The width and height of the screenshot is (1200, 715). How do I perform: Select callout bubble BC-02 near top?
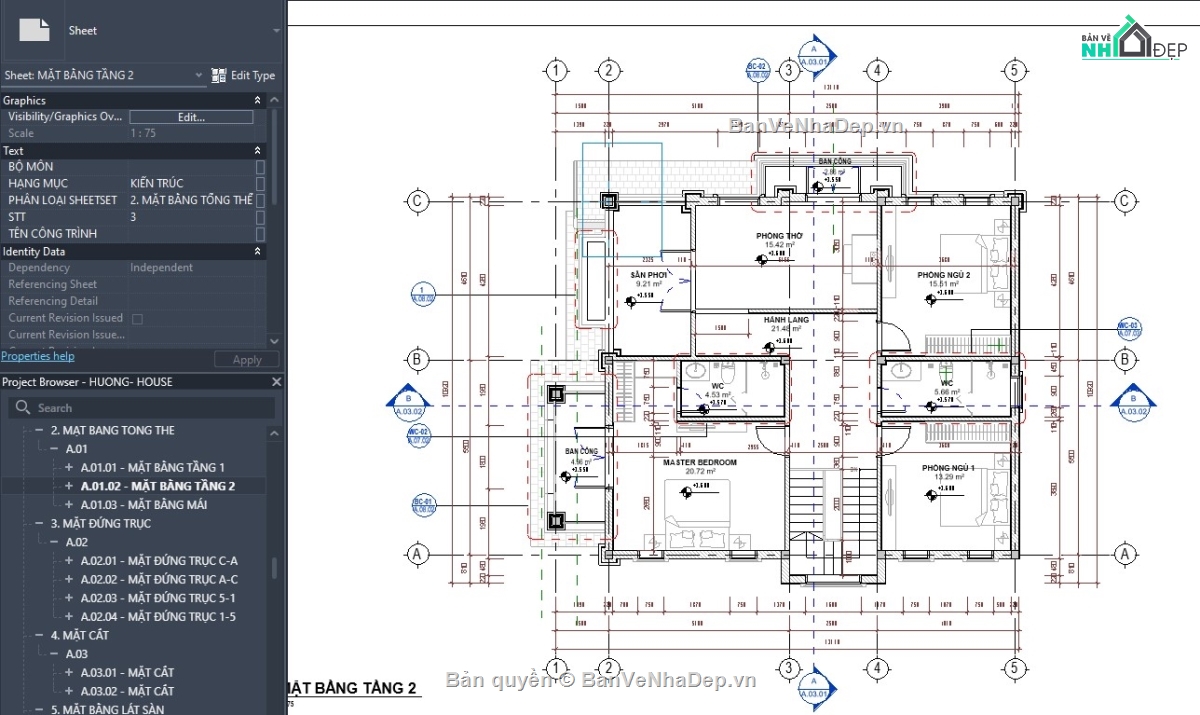[x=757, y=69]
